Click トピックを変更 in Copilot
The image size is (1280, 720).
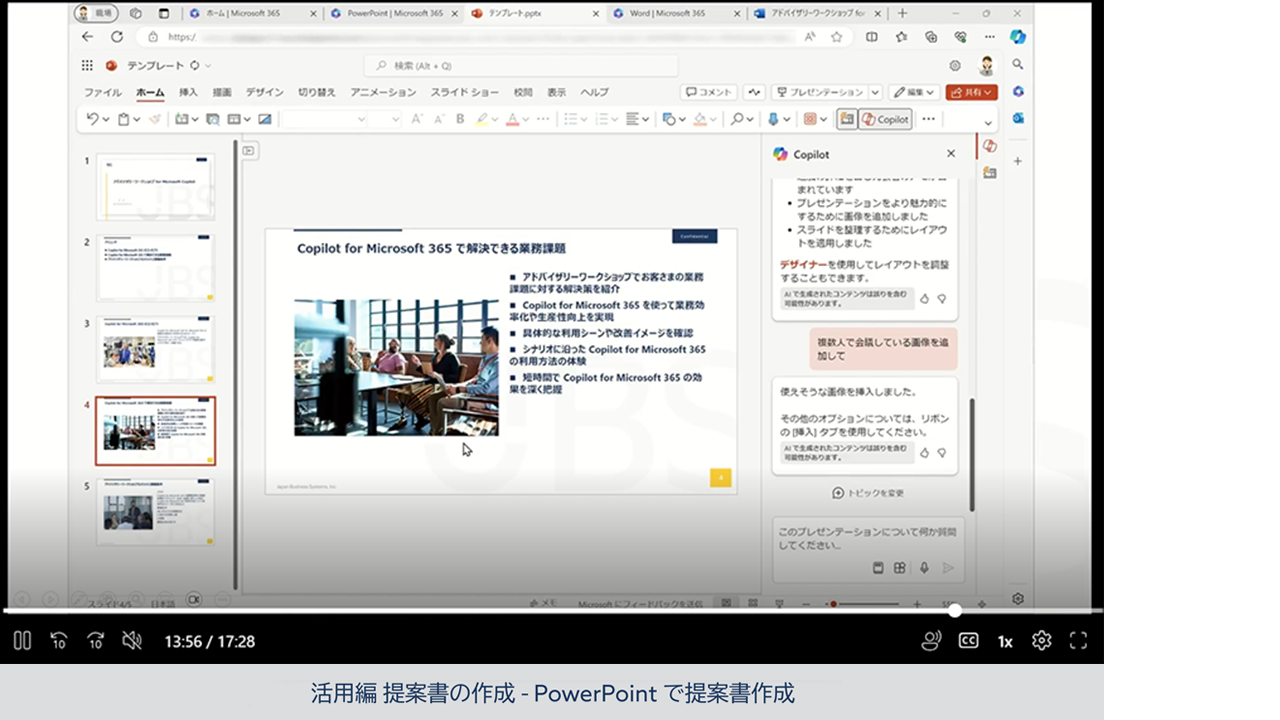coord(868,493)
